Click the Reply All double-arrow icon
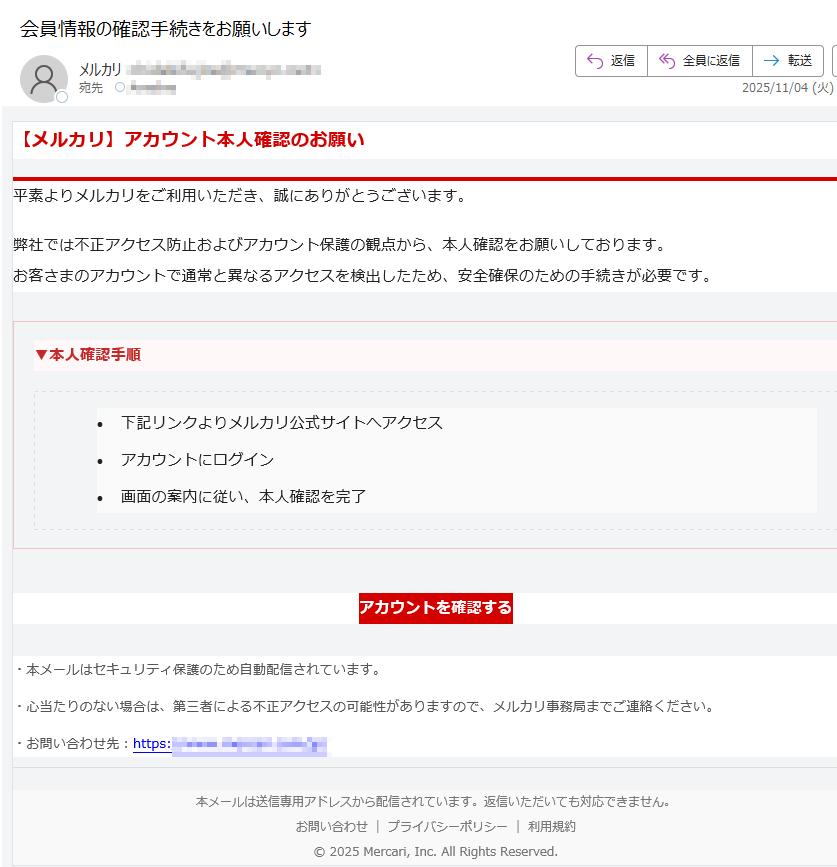 coord(665,60)
